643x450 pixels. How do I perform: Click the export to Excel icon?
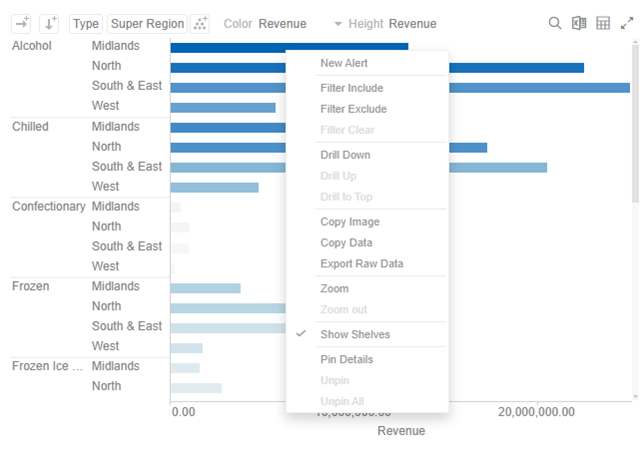coord(579,23)
